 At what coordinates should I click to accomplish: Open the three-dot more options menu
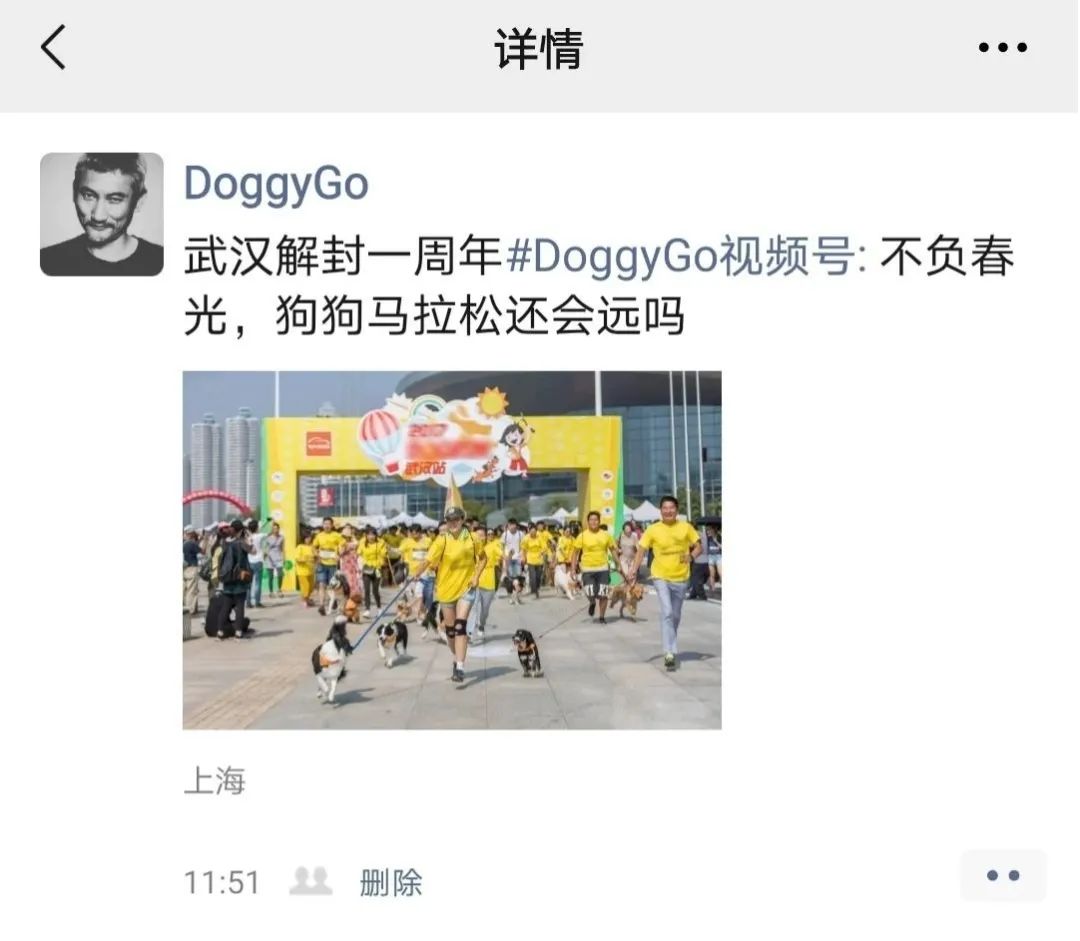click(1002, 48)
